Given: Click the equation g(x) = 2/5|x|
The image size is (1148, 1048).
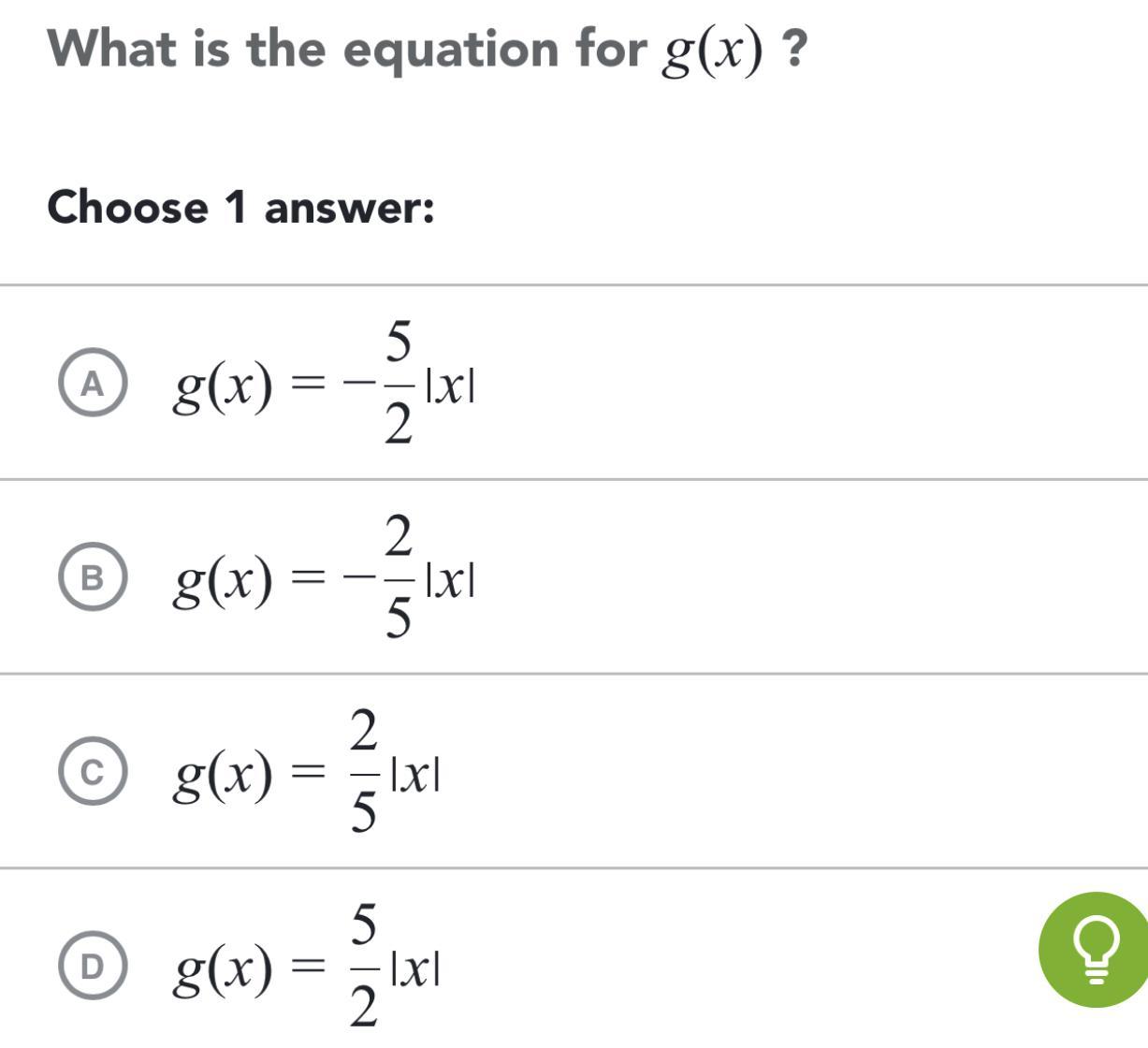Looking at the screenshot, I should pyautogui.click(x=305, y=772).
